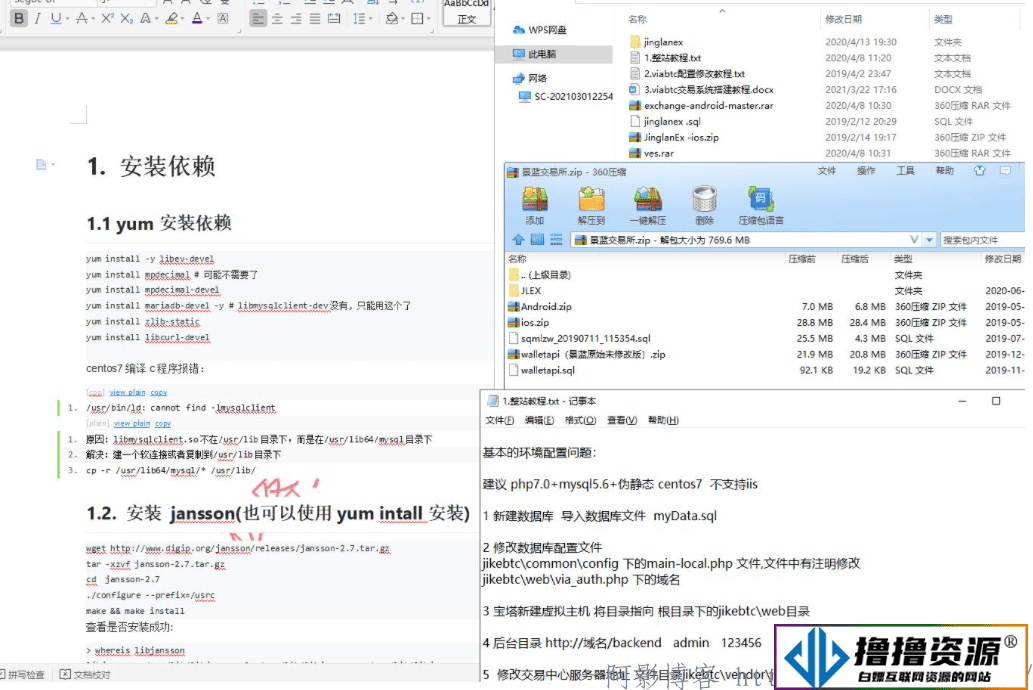The image size is (1033, 690).
Task: Align the paragraph to the right
Action: pyautogui.click(x=296, y=18)
